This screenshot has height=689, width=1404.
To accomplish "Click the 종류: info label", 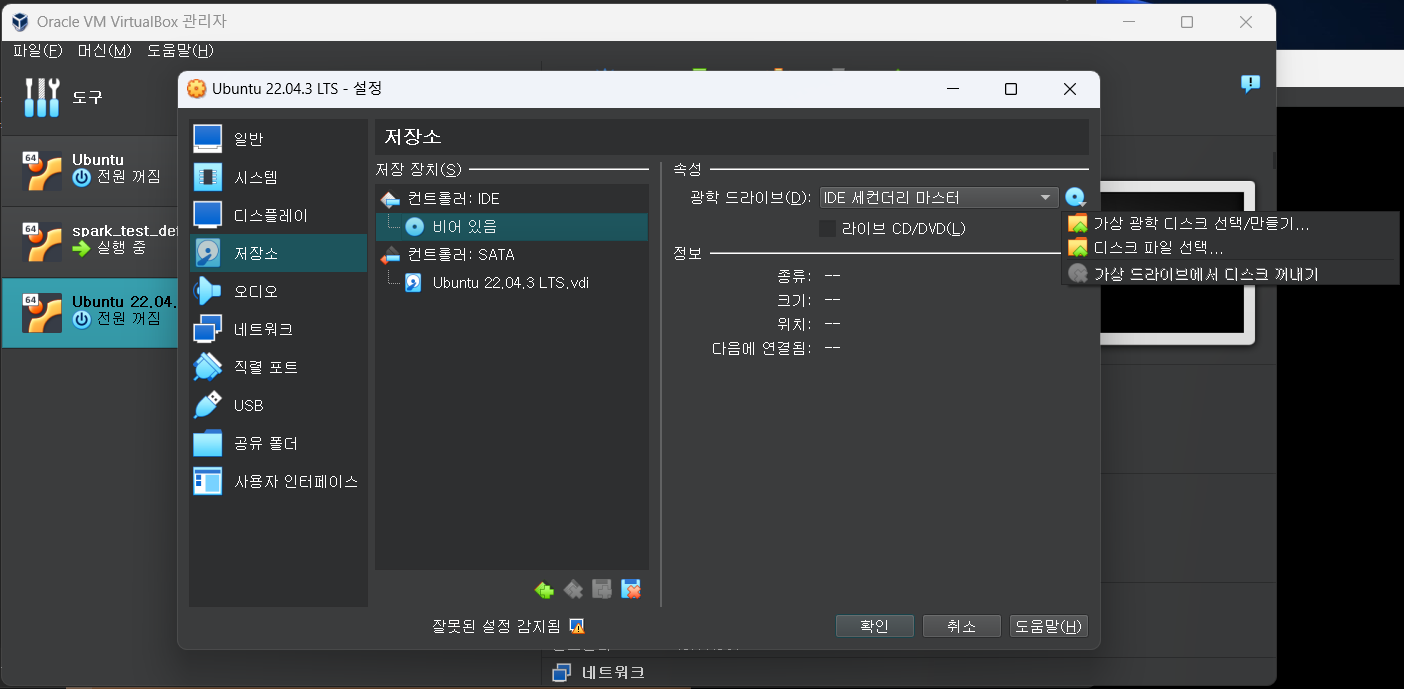I will 793,275.
